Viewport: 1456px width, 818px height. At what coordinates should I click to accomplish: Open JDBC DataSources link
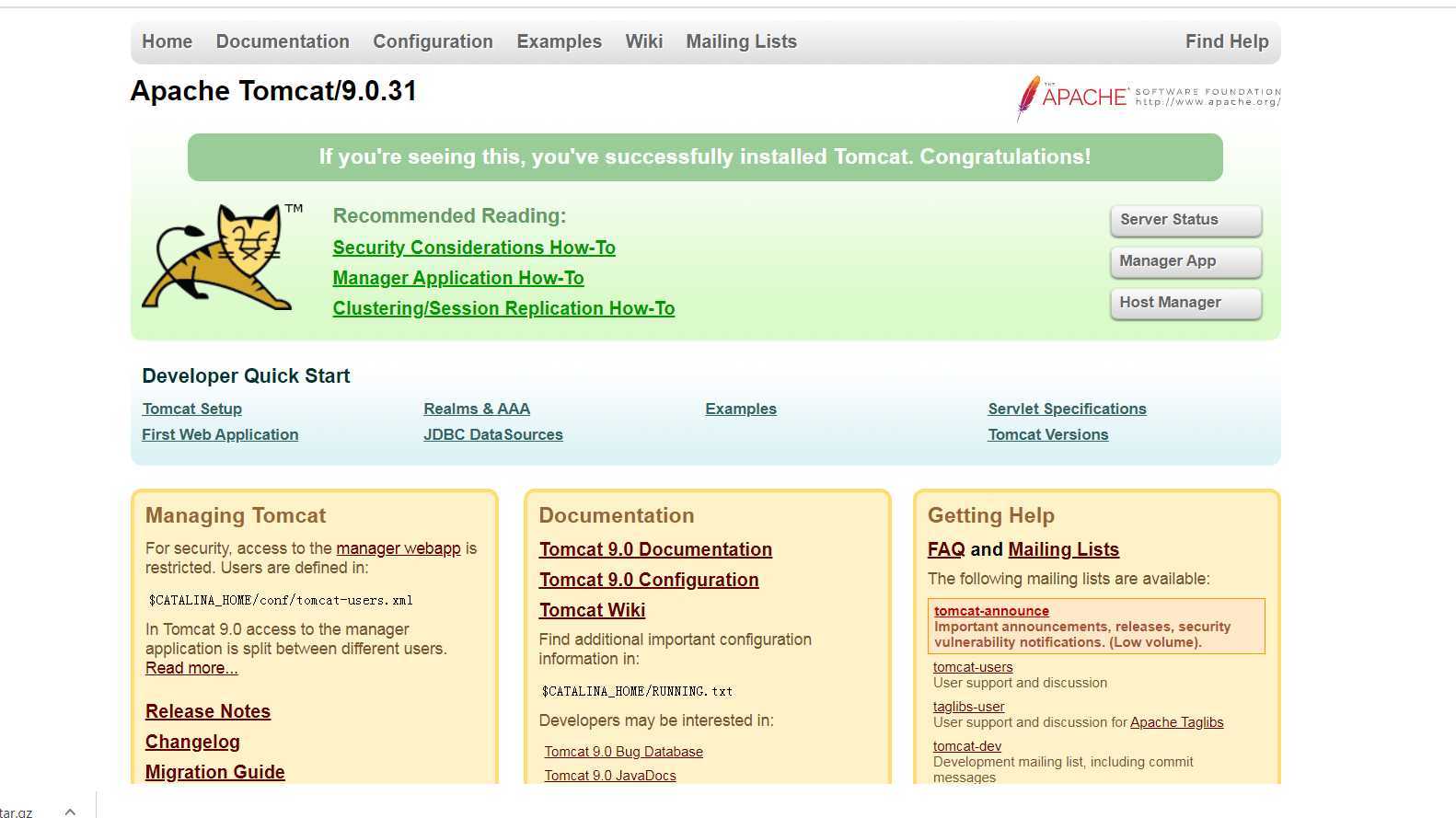[493, 434]
